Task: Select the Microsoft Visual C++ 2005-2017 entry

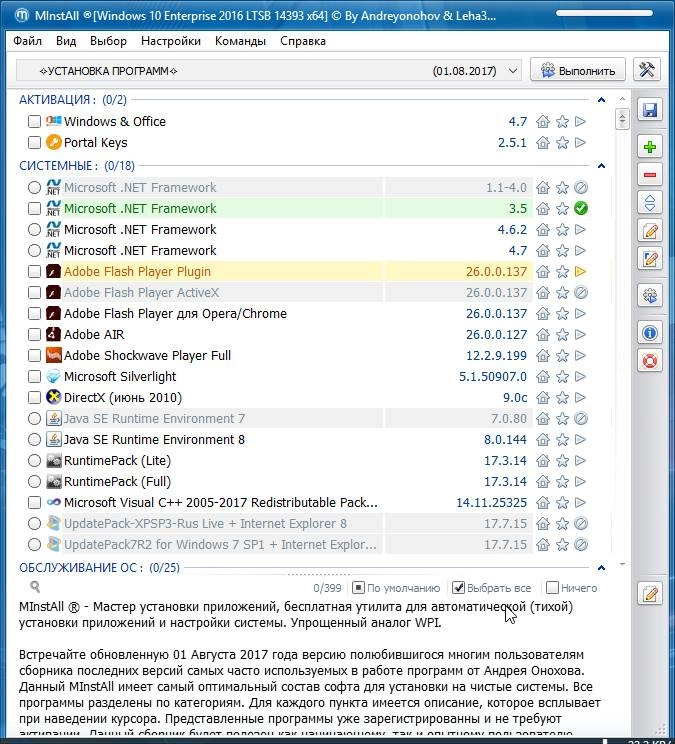Action: pos(221,502)
